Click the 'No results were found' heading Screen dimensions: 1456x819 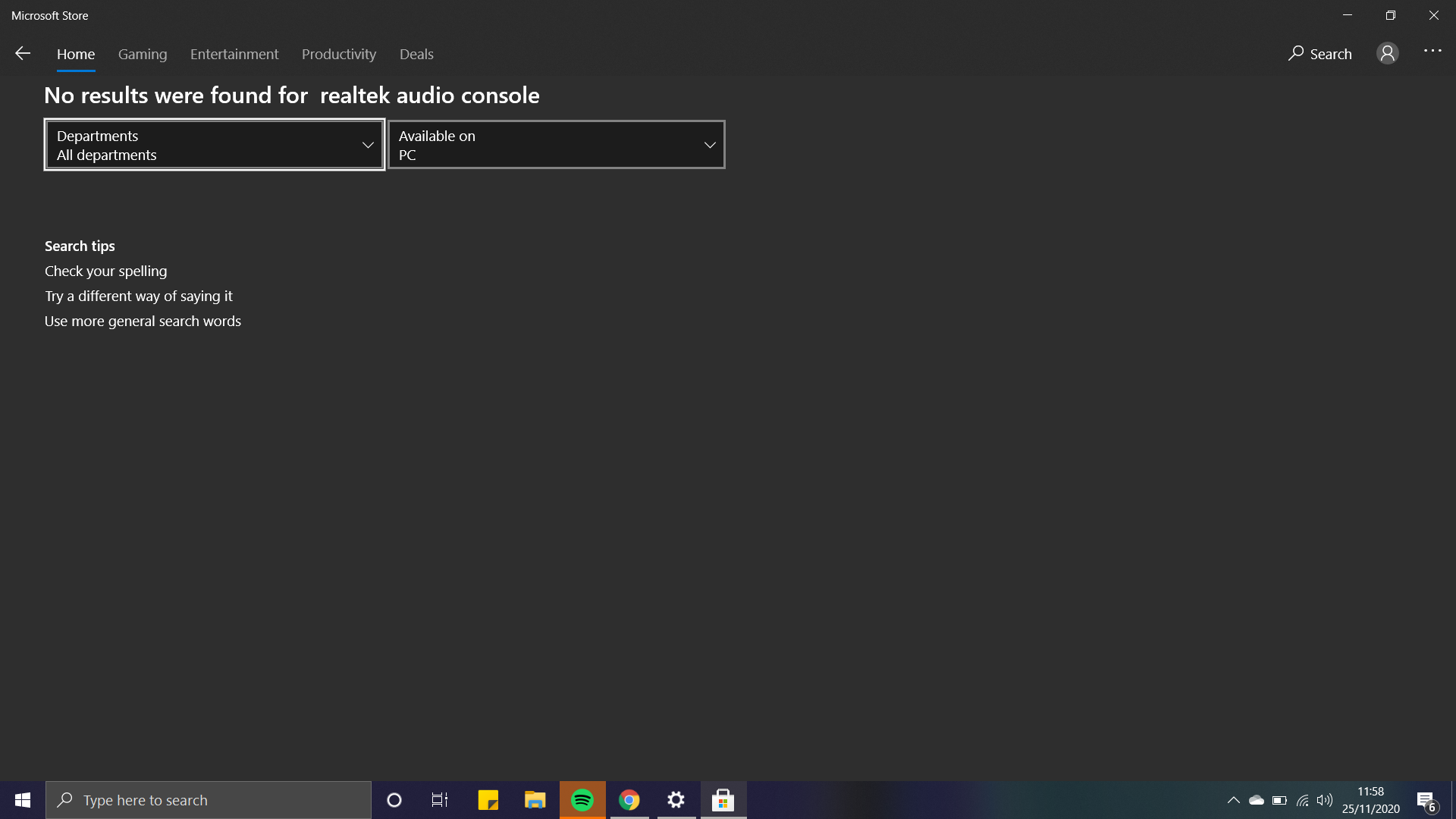(x=292, y=96)
